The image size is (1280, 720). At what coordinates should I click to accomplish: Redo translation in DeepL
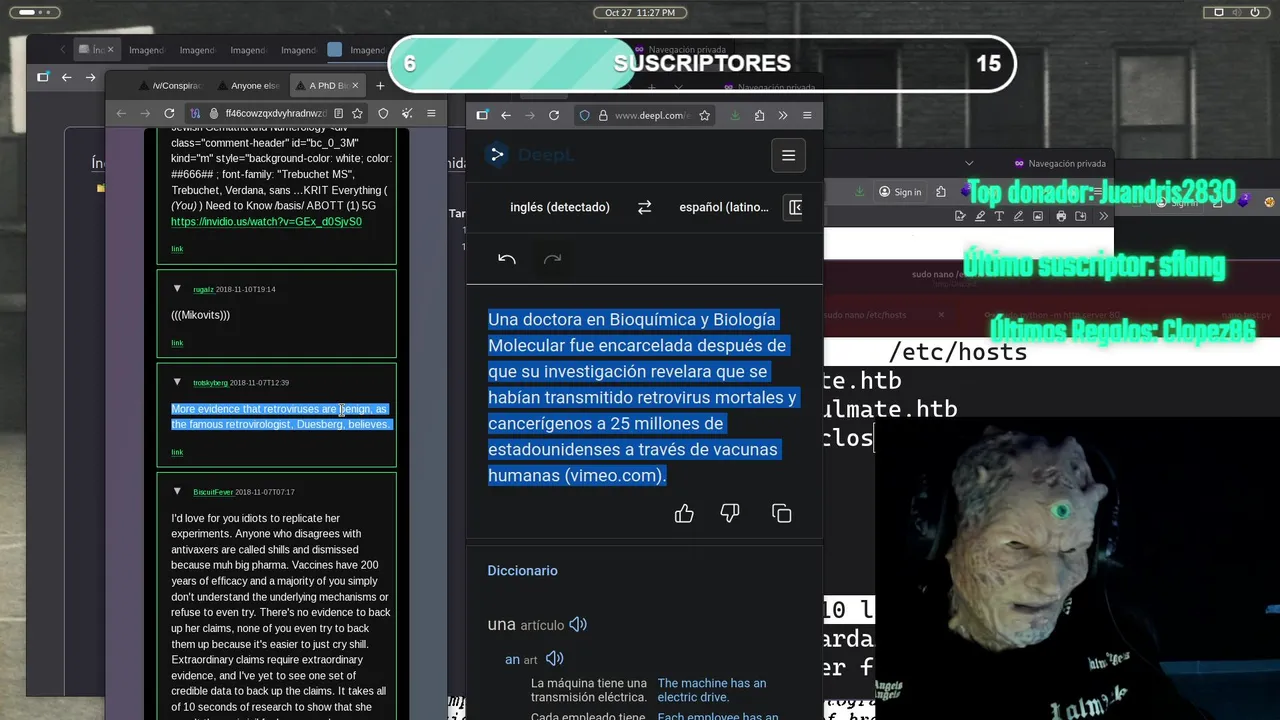click(552, 260)
